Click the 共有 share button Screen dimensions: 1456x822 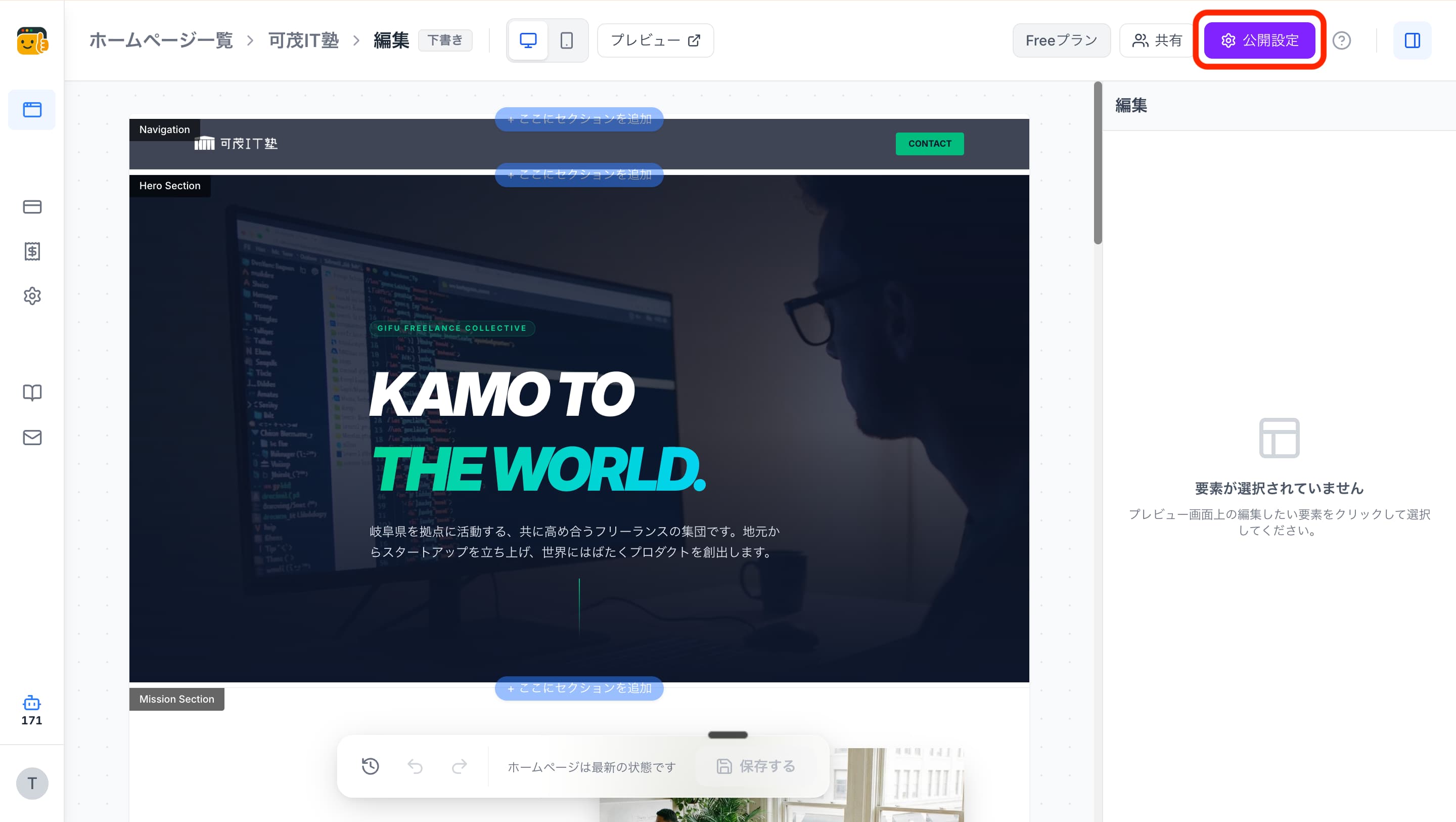pyautogui.click(x=1156, y=41)
